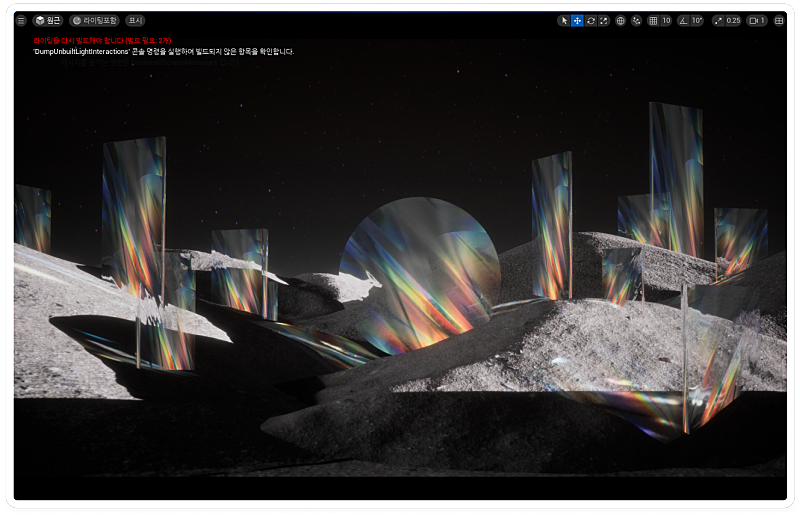Toggle world/local coordinate space globe icon
Image resolution: width=800 pixels, height=515 pixels.
(x=620, y=20)
